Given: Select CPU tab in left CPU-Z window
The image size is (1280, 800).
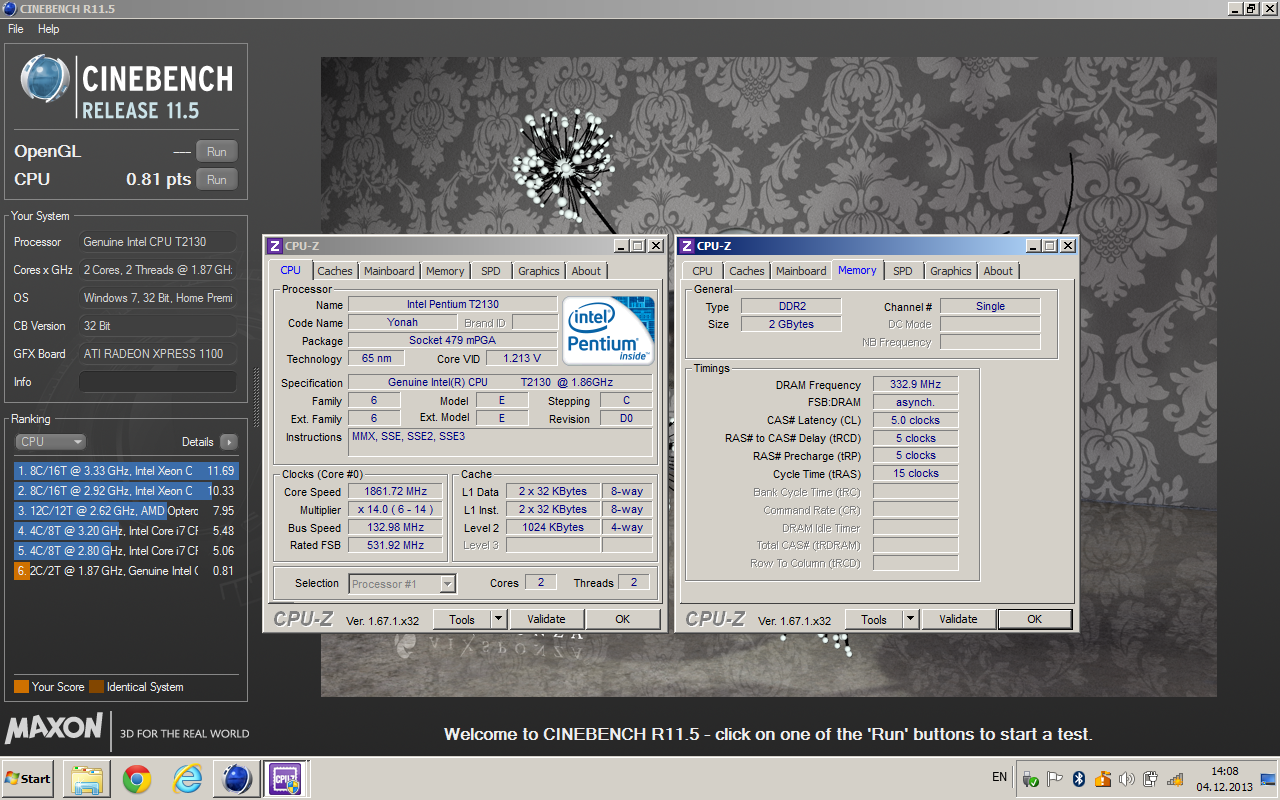Looking at the screenshot, I should [290, 270].
